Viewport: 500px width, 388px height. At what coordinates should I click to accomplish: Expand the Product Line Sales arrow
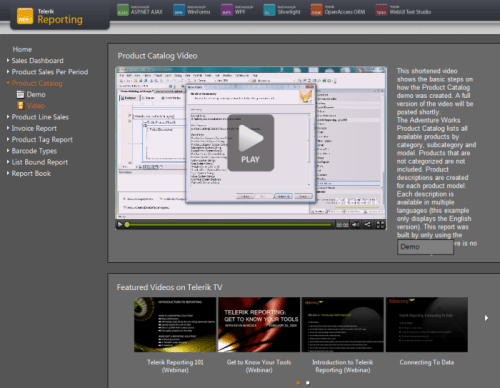click(8, 117)
